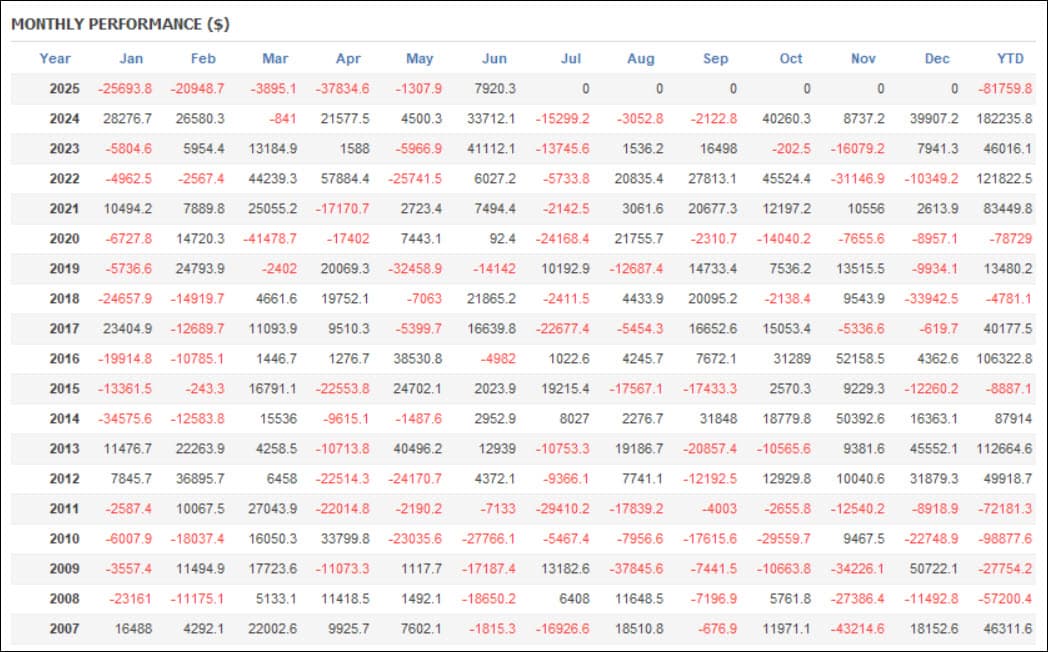Click the 2013 December value 45552.1
Screen dimensions: 1048x652
click(934, 449)
